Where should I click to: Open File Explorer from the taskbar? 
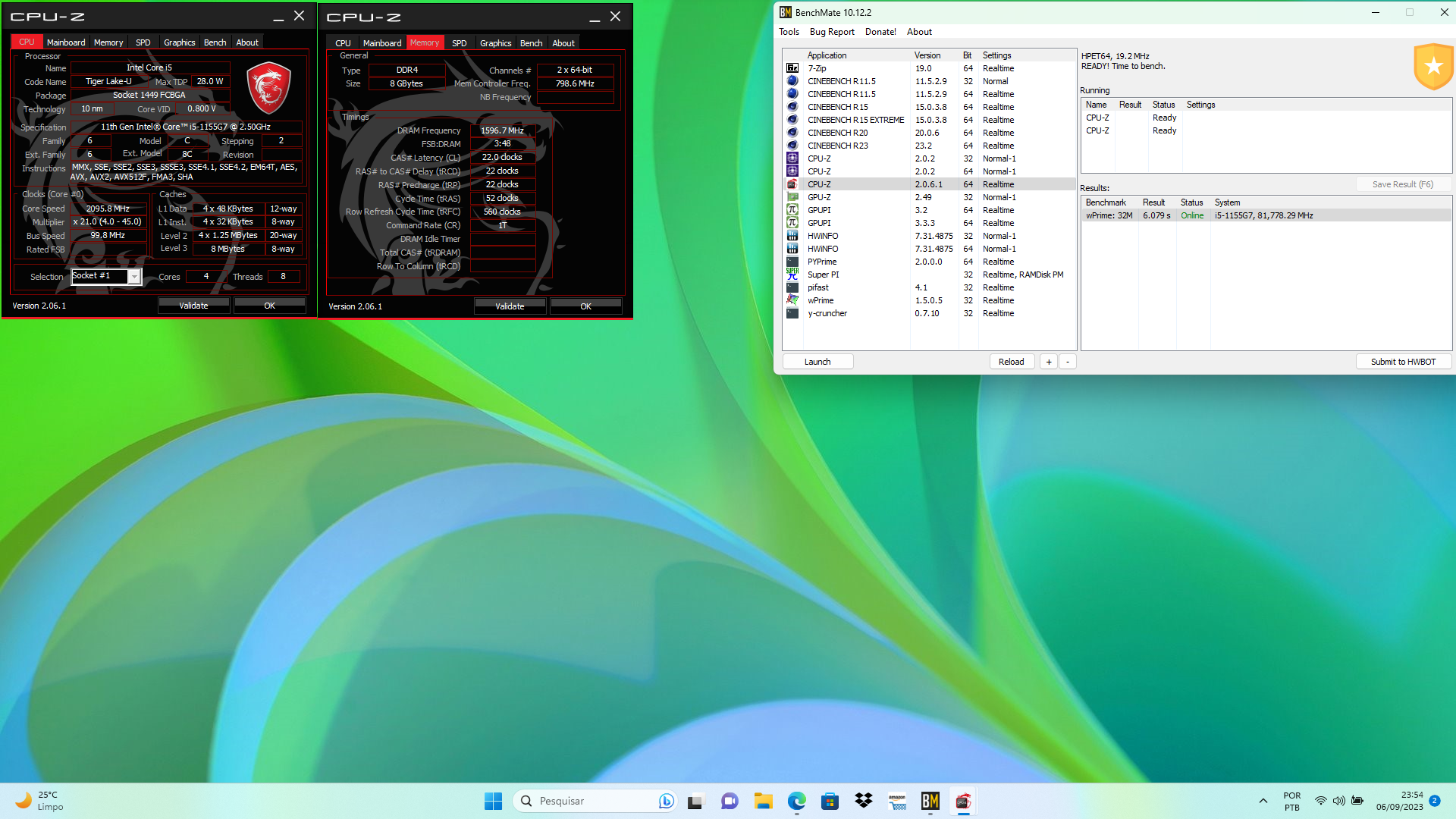pyautogui.click(x=763, y=801)
